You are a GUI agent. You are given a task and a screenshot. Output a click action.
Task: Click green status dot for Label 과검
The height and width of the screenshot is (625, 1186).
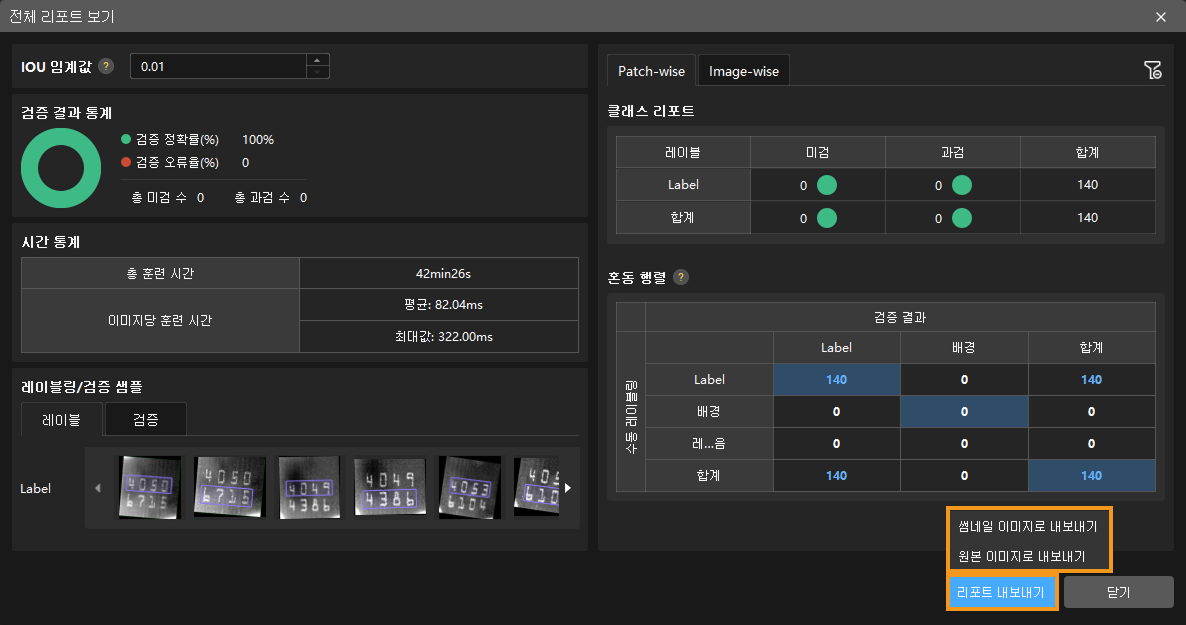click(x=961, y=185)
